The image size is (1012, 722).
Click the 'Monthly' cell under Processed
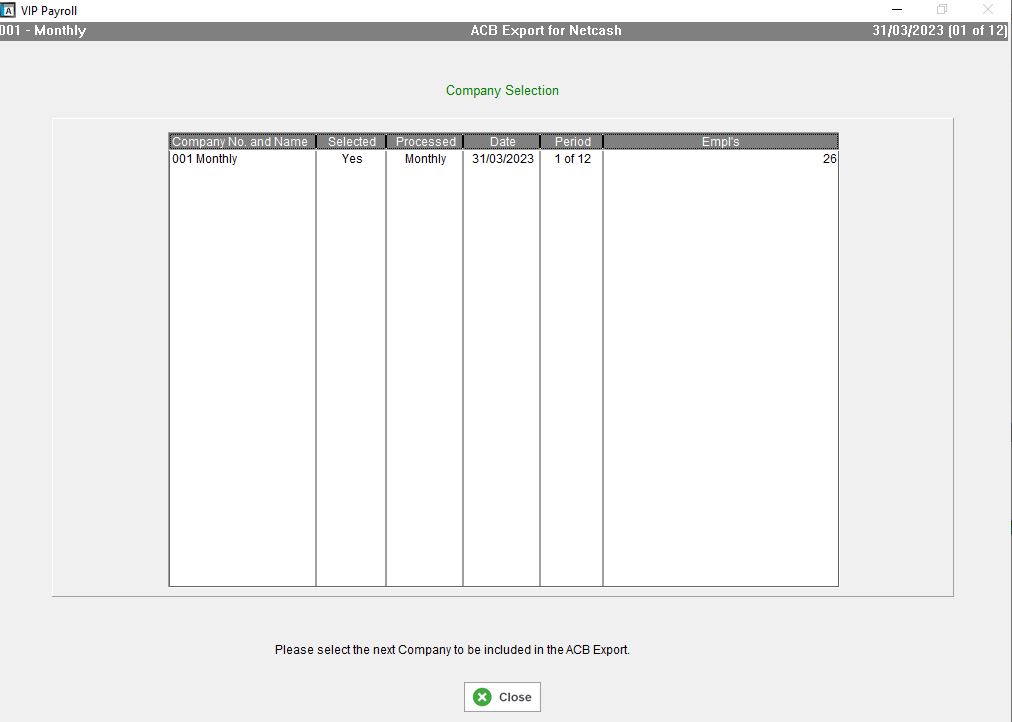(425, 159)
